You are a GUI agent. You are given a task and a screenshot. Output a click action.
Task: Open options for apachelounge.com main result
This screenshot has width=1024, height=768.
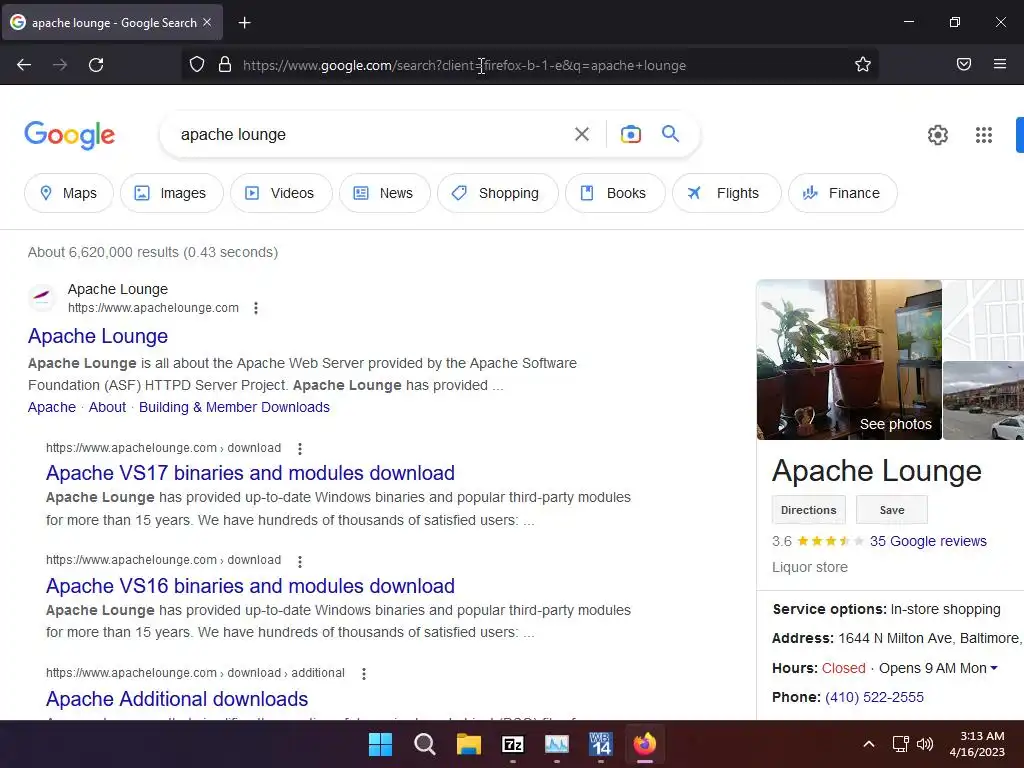coord(256,308)
